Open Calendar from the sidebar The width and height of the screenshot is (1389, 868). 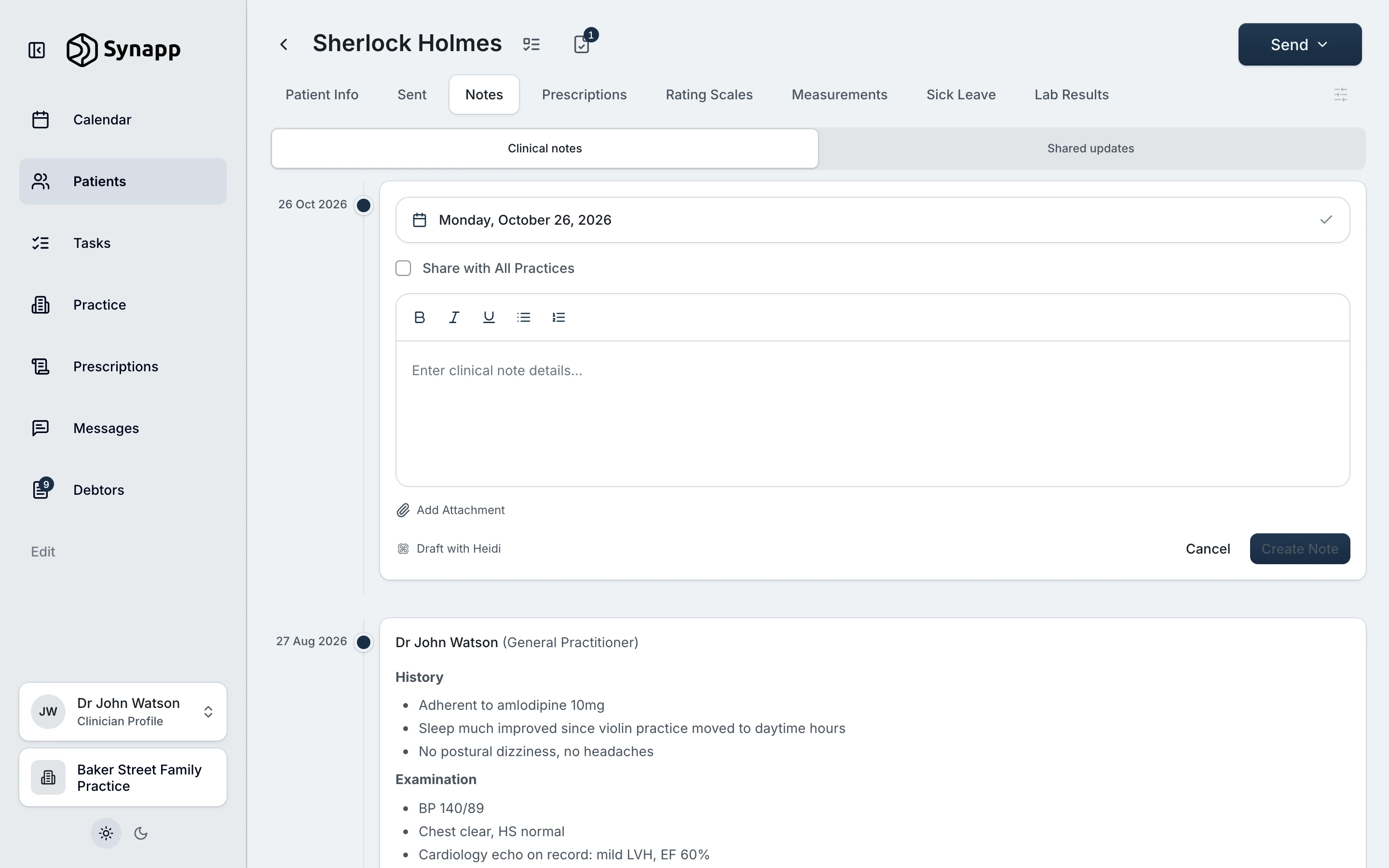click(123, 120)
